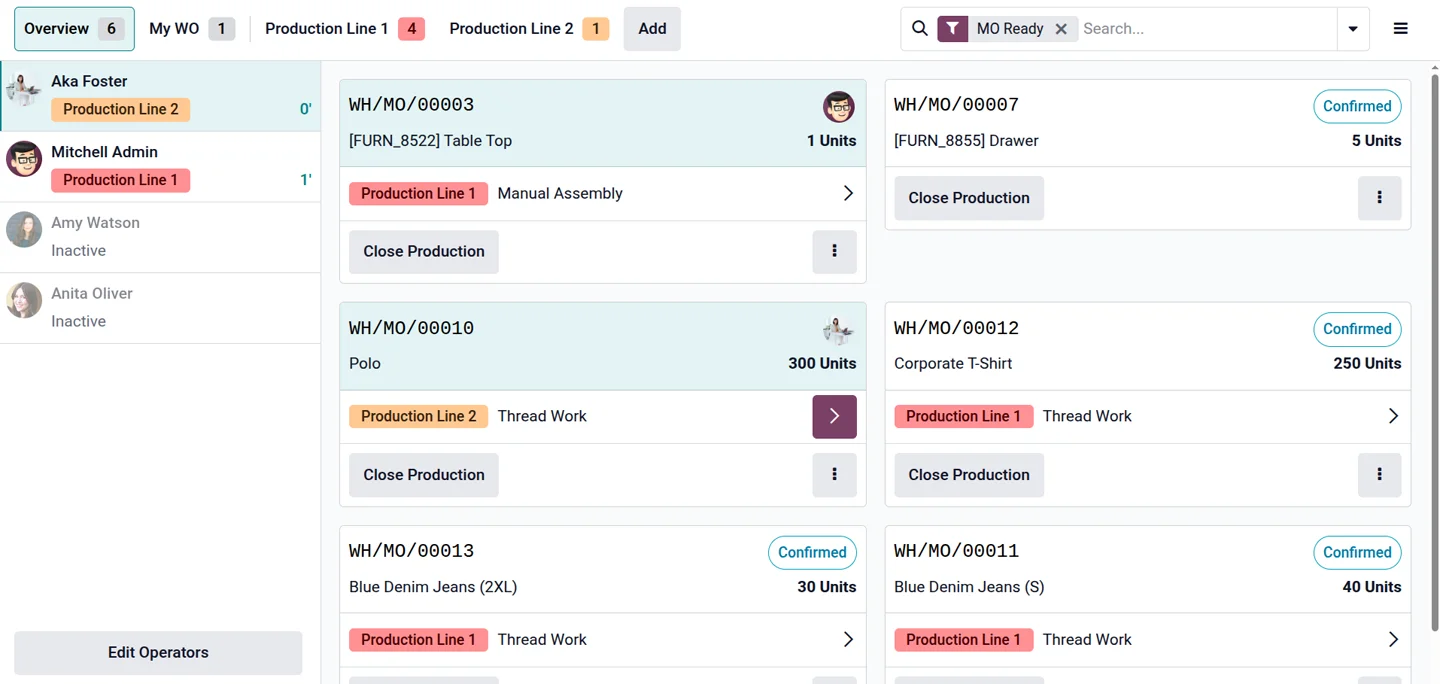1440x684 pixels.
Task: Click the search magnifier icon
Action: coord(920,29)
